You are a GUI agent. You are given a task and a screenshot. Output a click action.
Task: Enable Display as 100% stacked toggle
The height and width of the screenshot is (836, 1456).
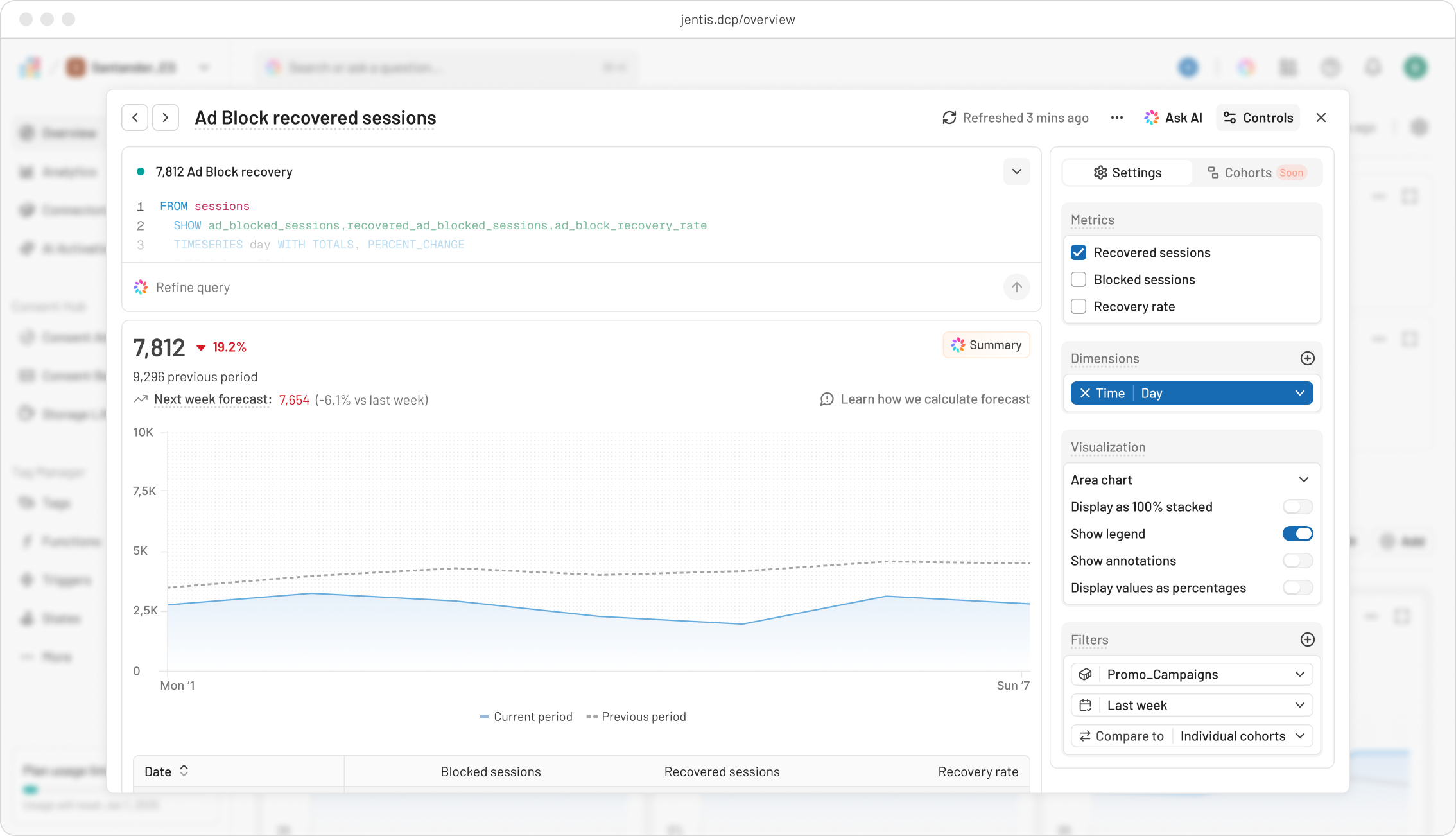click(1298, 507)
